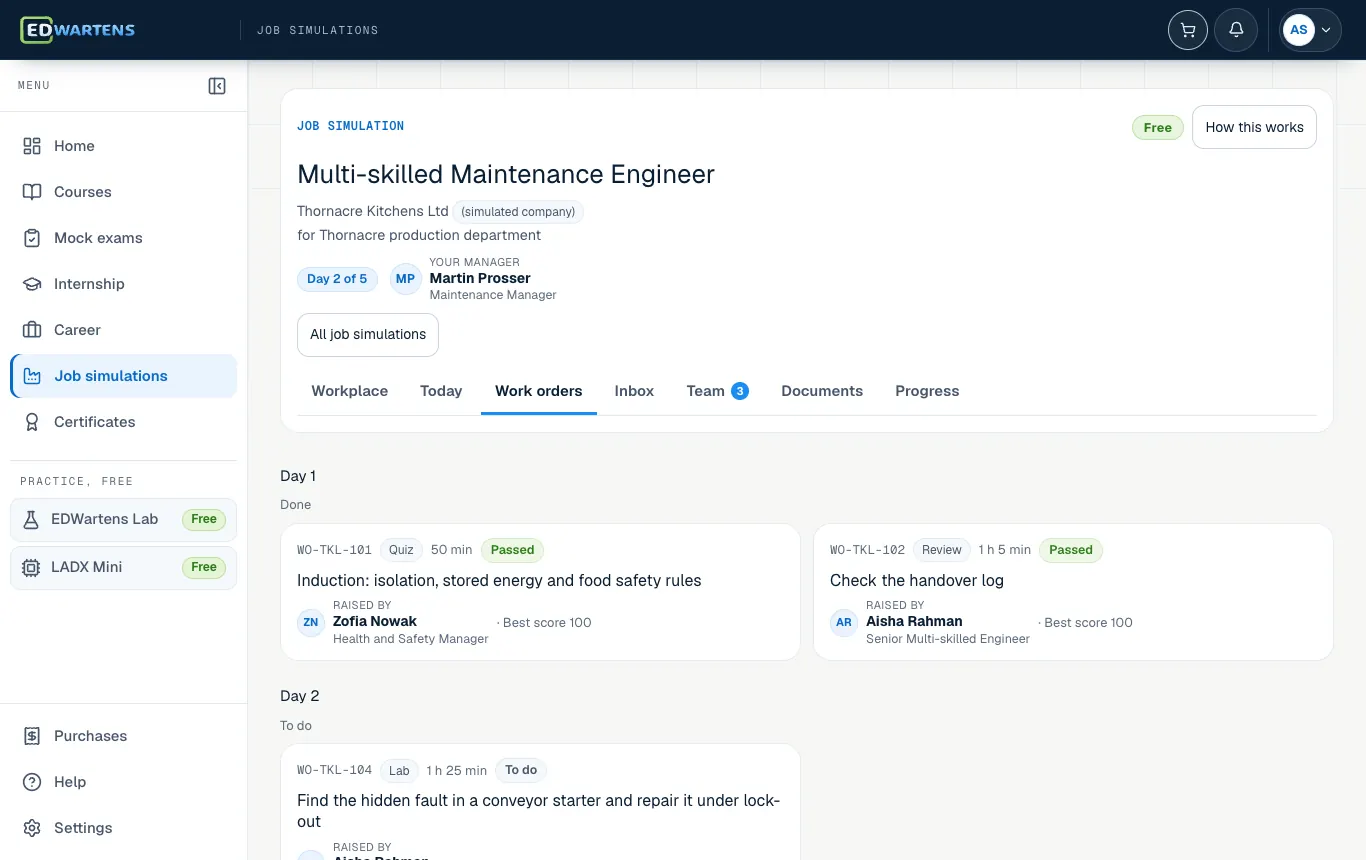Viewport: 1366px width, 860px height.
Task: Click the Courses book icon
Action: [x=32, y=192]
